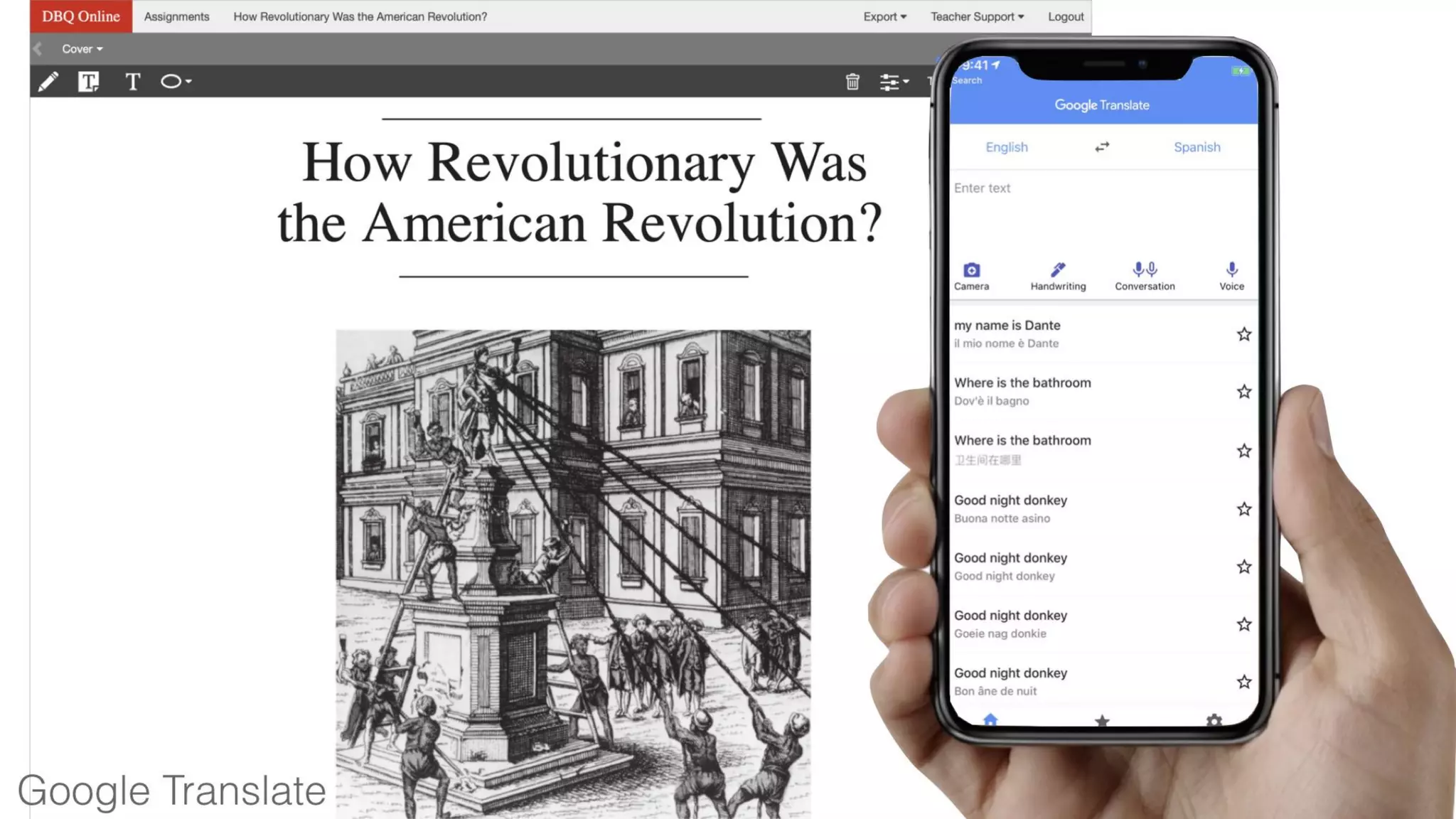Swap English and Spanish languages
This screenshot has width=1456, height=819.
point(1102,147)
